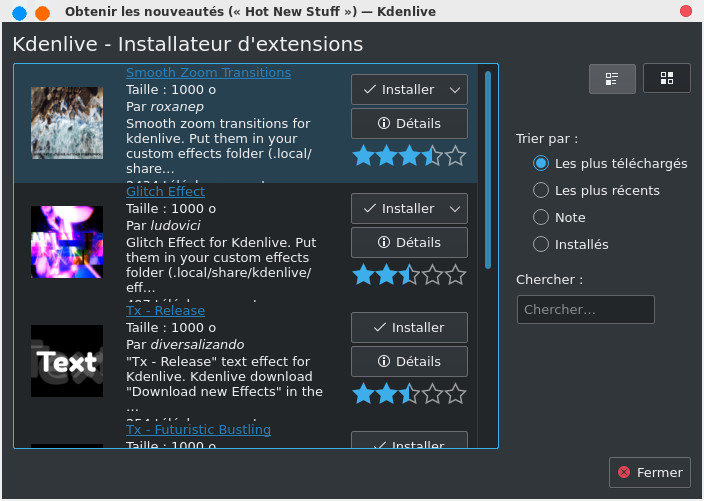Viewport: 704px width, 501px height.
Task: Open Smooth Zoom Transitions link
Action: coord(208,72)
